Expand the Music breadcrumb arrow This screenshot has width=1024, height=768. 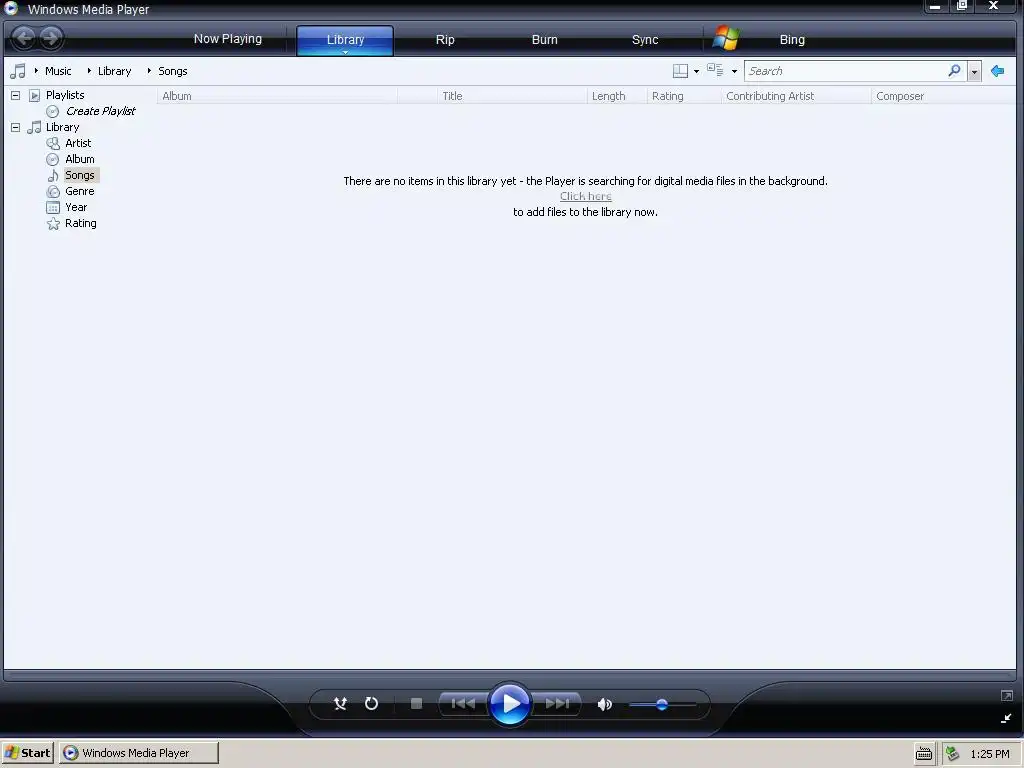pyautogui.click(x=36, y=71)
